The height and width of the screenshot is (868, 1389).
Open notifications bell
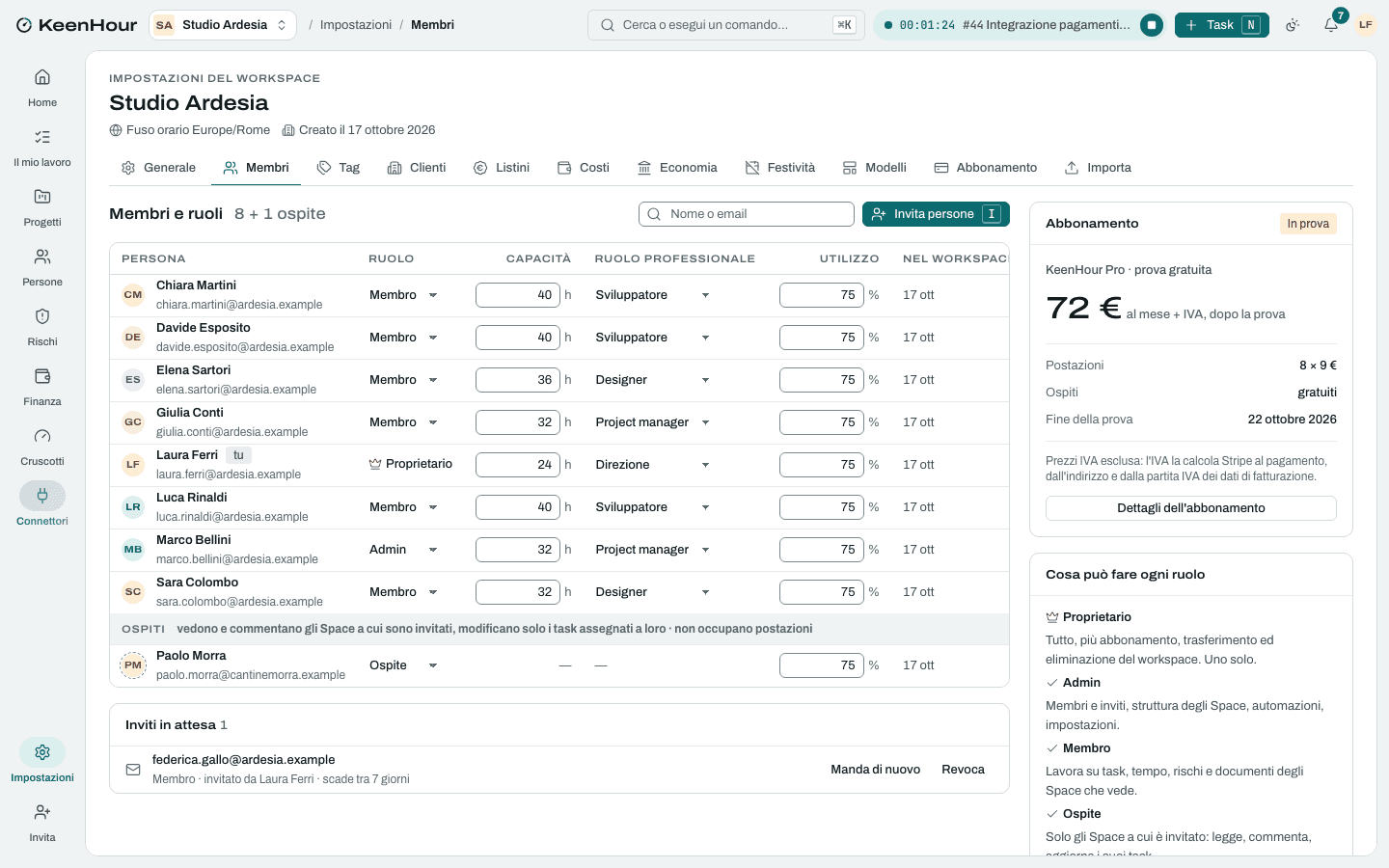[x=1331, y=25]
